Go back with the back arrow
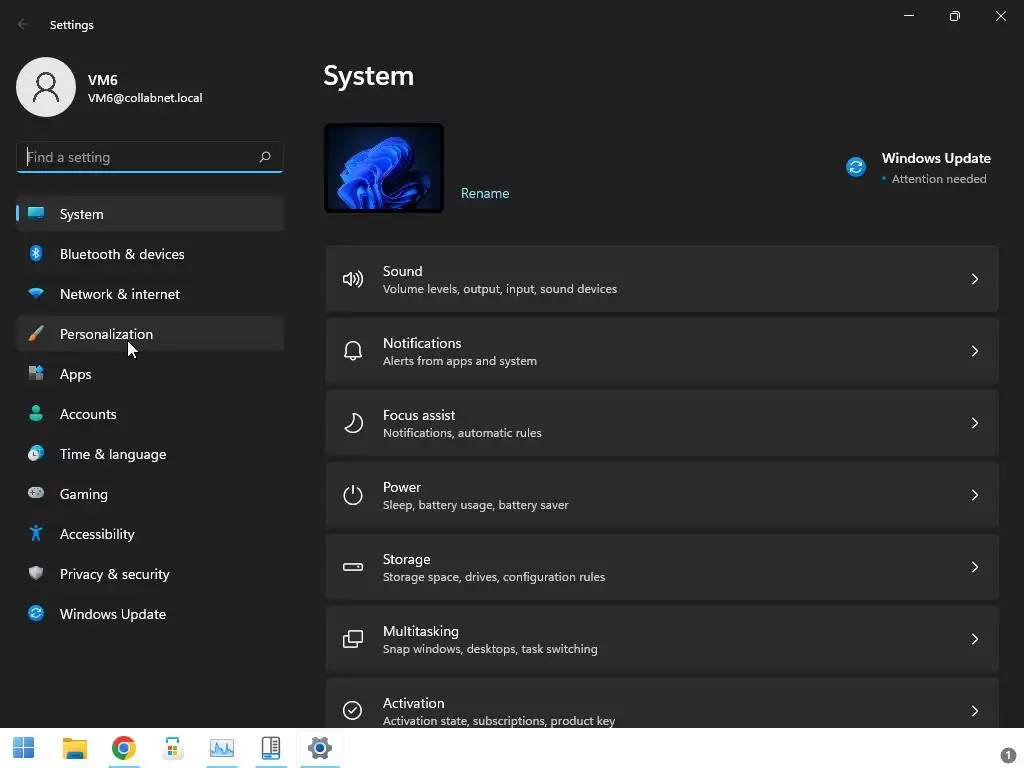 tap(23, 24)
